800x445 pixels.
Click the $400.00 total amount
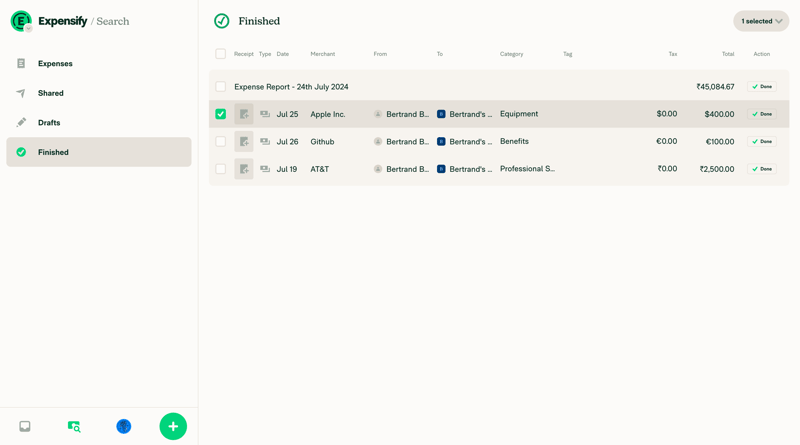click(719, 114)
